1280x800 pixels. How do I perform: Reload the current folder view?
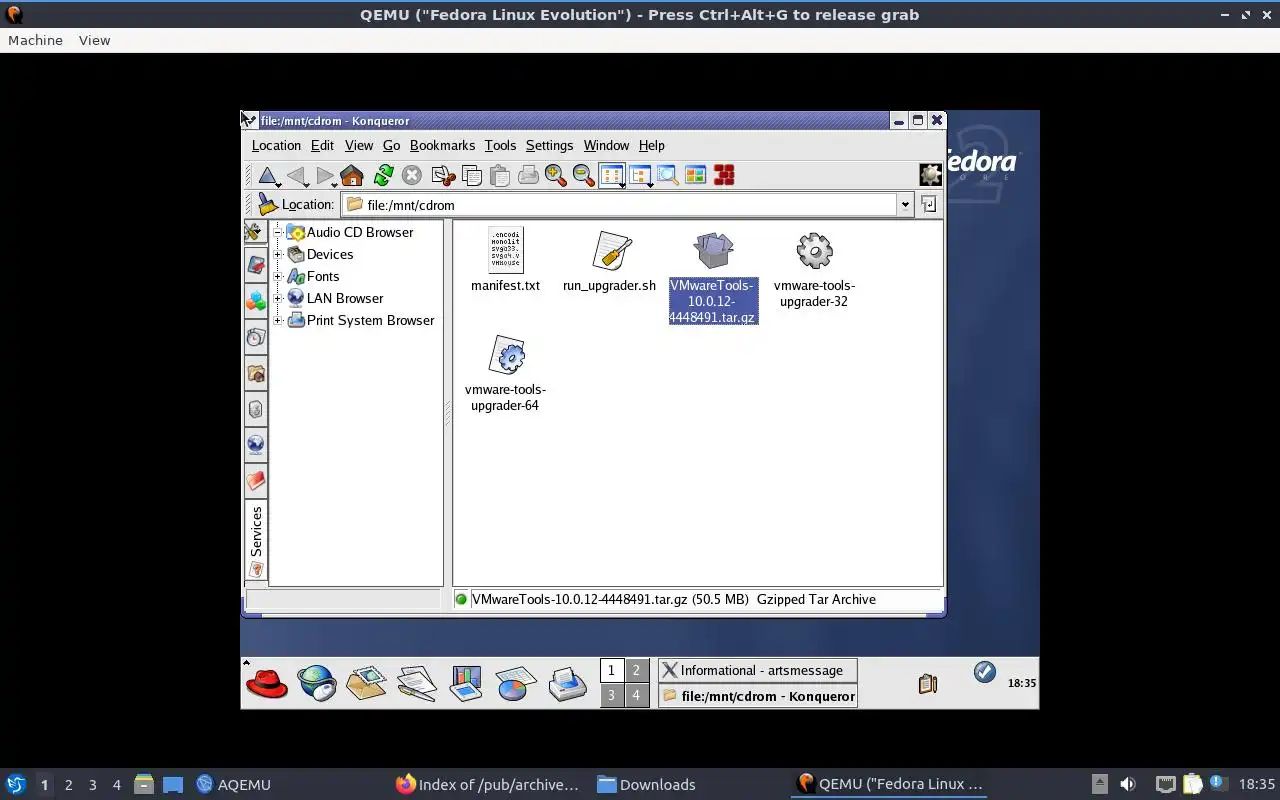[x=383, y=176]
